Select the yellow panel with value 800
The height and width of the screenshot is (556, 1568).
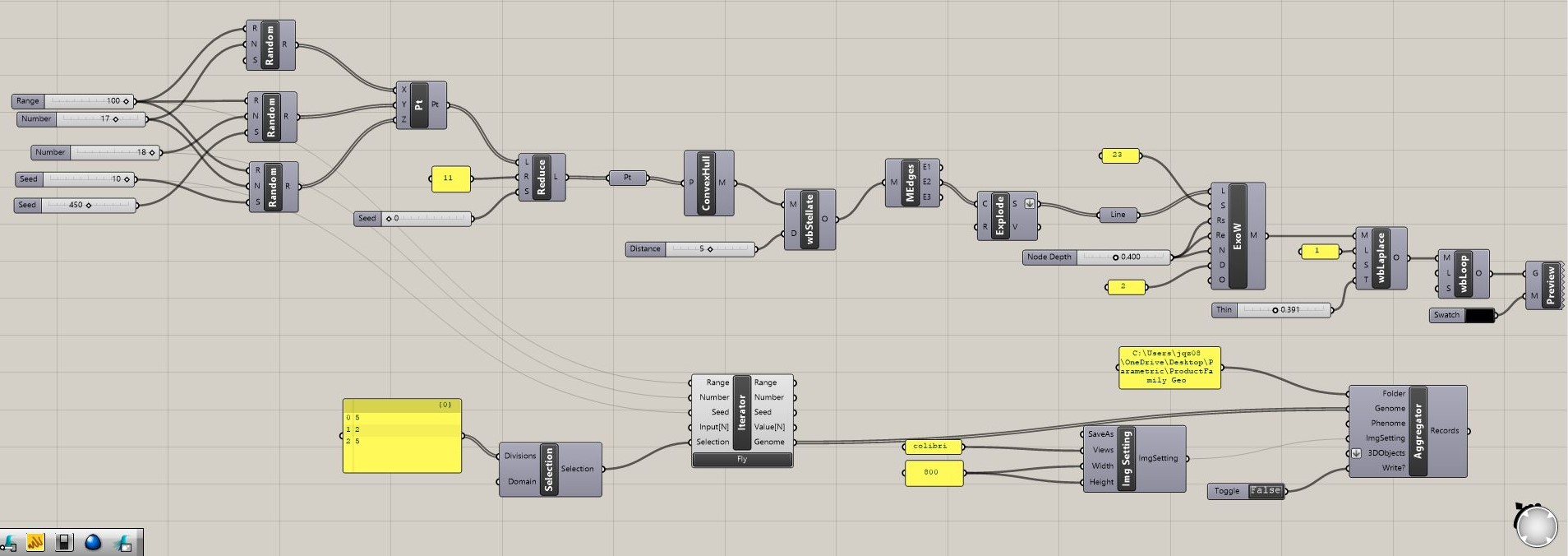[933, 473]
